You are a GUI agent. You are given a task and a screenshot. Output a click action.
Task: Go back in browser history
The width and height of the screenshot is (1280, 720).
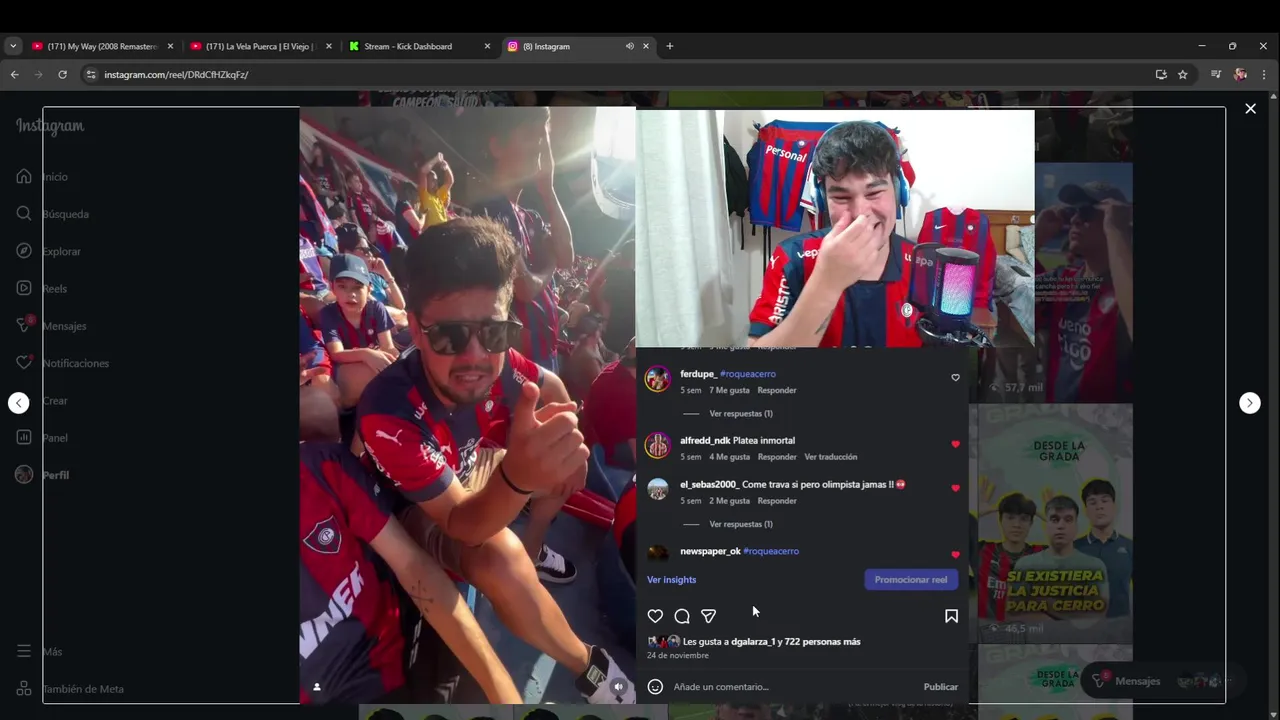pyautogui.click(x=14, y=74)
